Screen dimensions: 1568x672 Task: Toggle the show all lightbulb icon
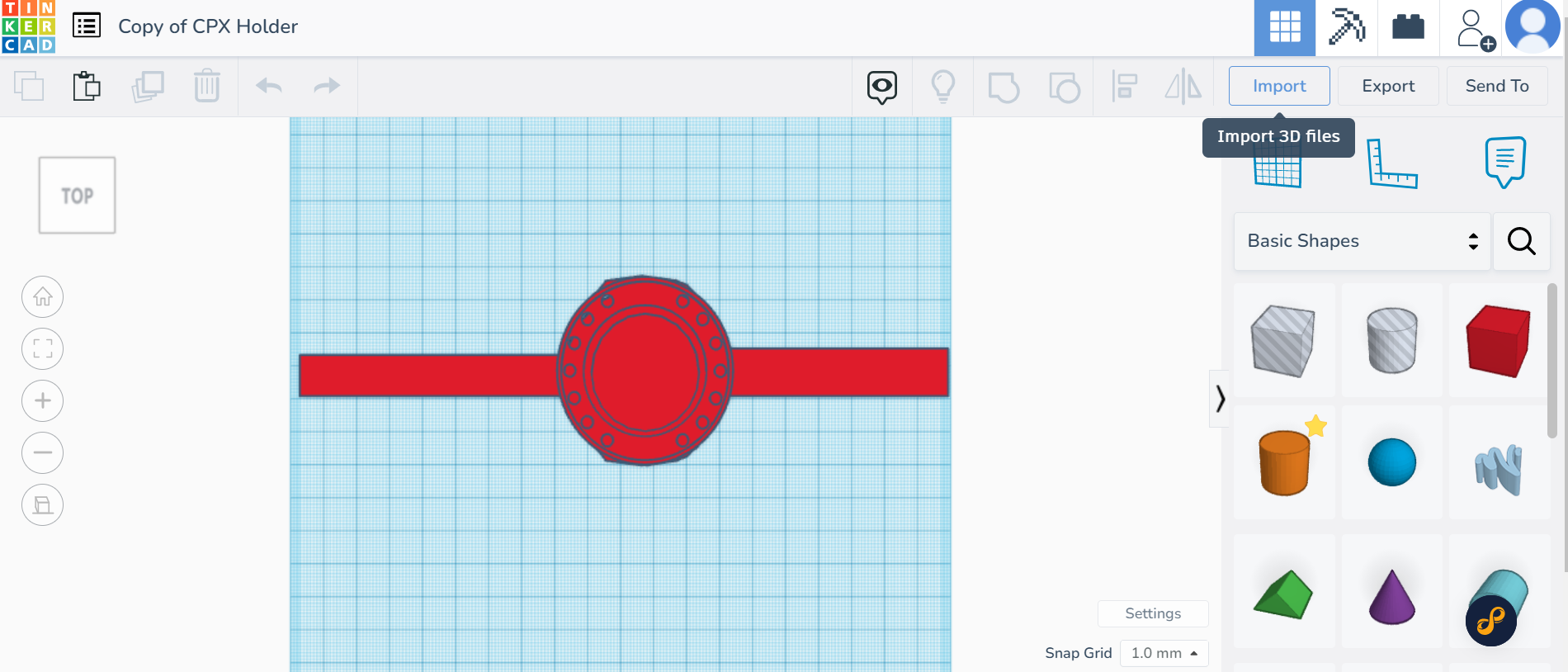(x=943, y=86)
